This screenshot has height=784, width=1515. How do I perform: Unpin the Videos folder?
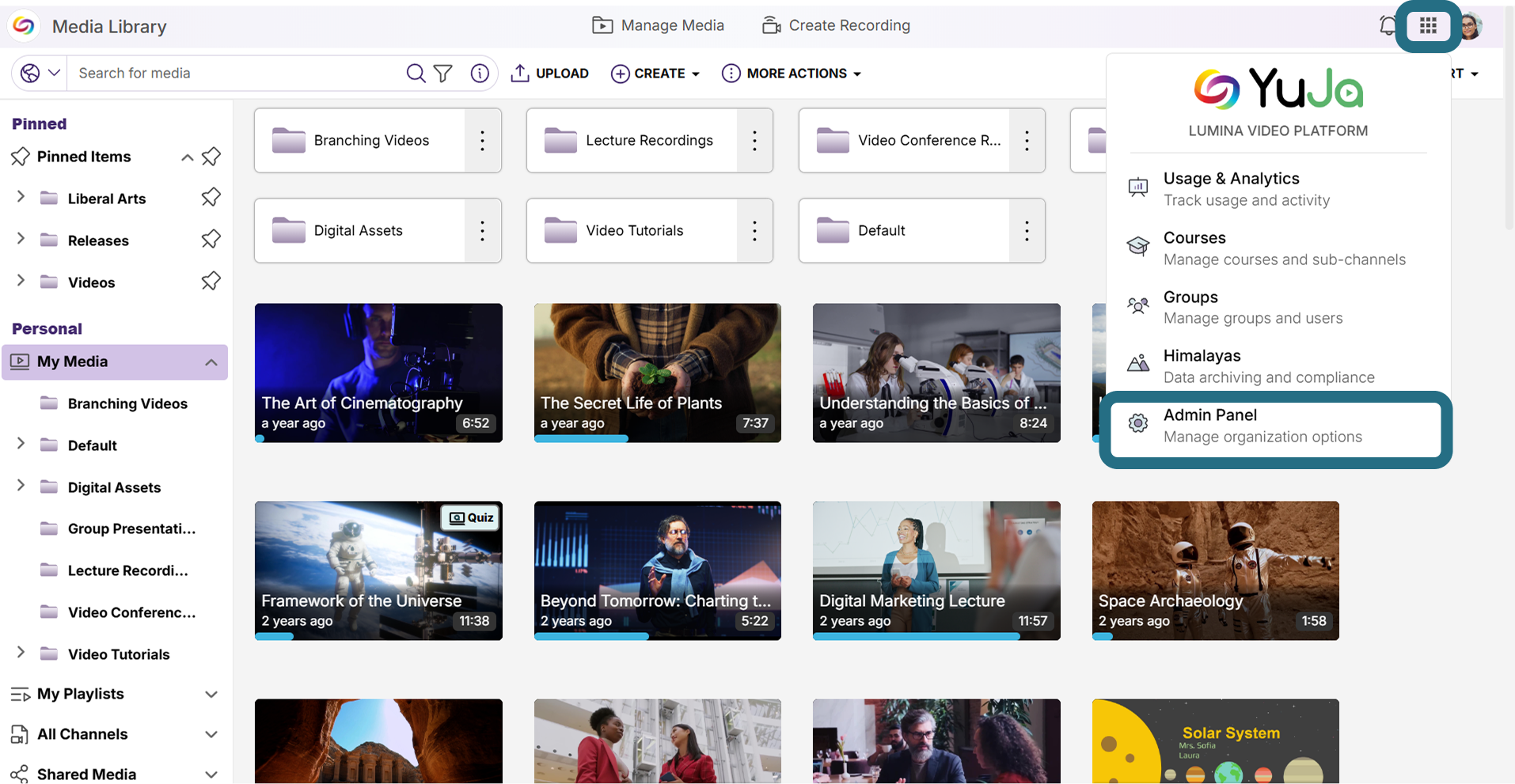[211, 281]
